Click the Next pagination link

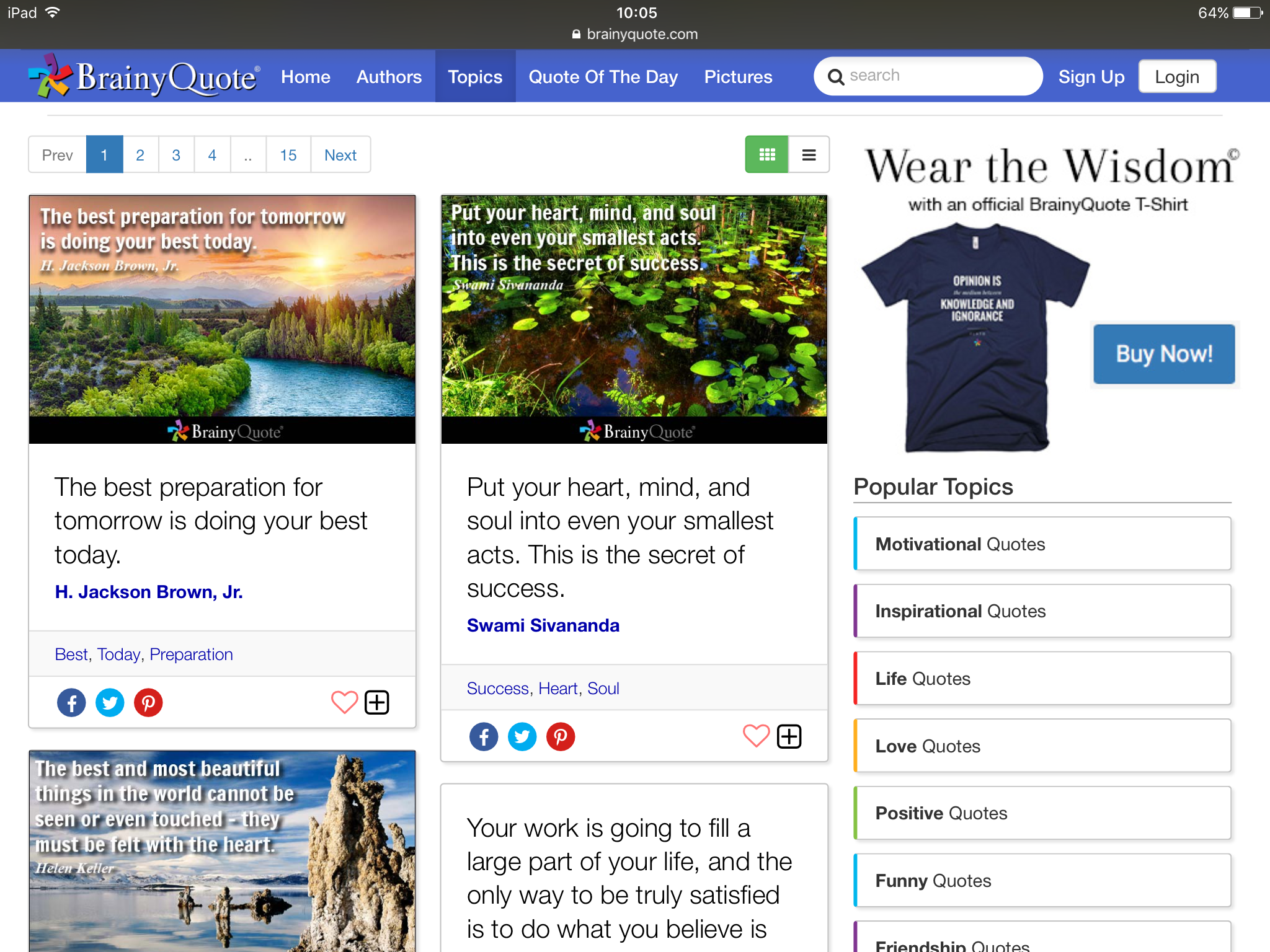[340, 155]
